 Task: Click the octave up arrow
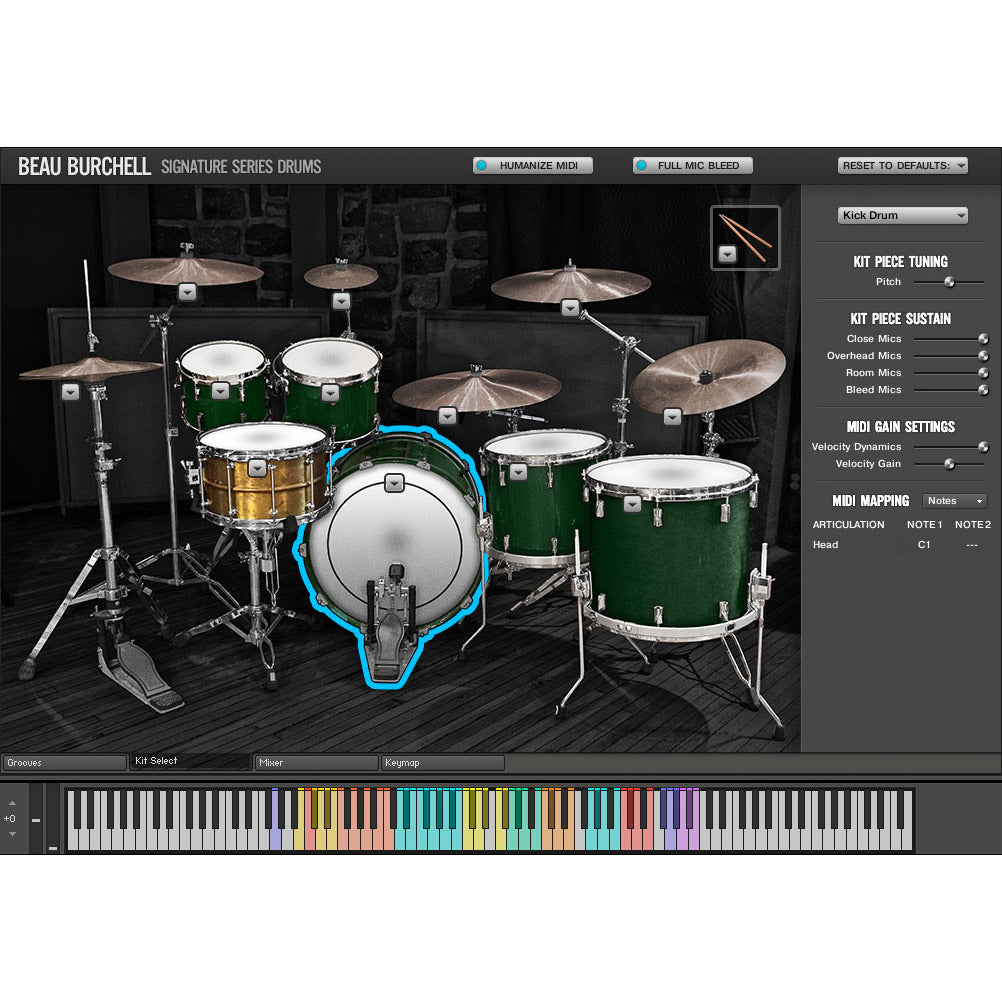coord(12,803)
